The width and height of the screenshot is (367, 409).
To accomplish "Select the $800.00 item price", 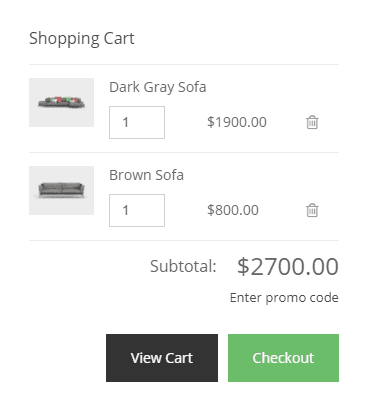I will point(233,210).
